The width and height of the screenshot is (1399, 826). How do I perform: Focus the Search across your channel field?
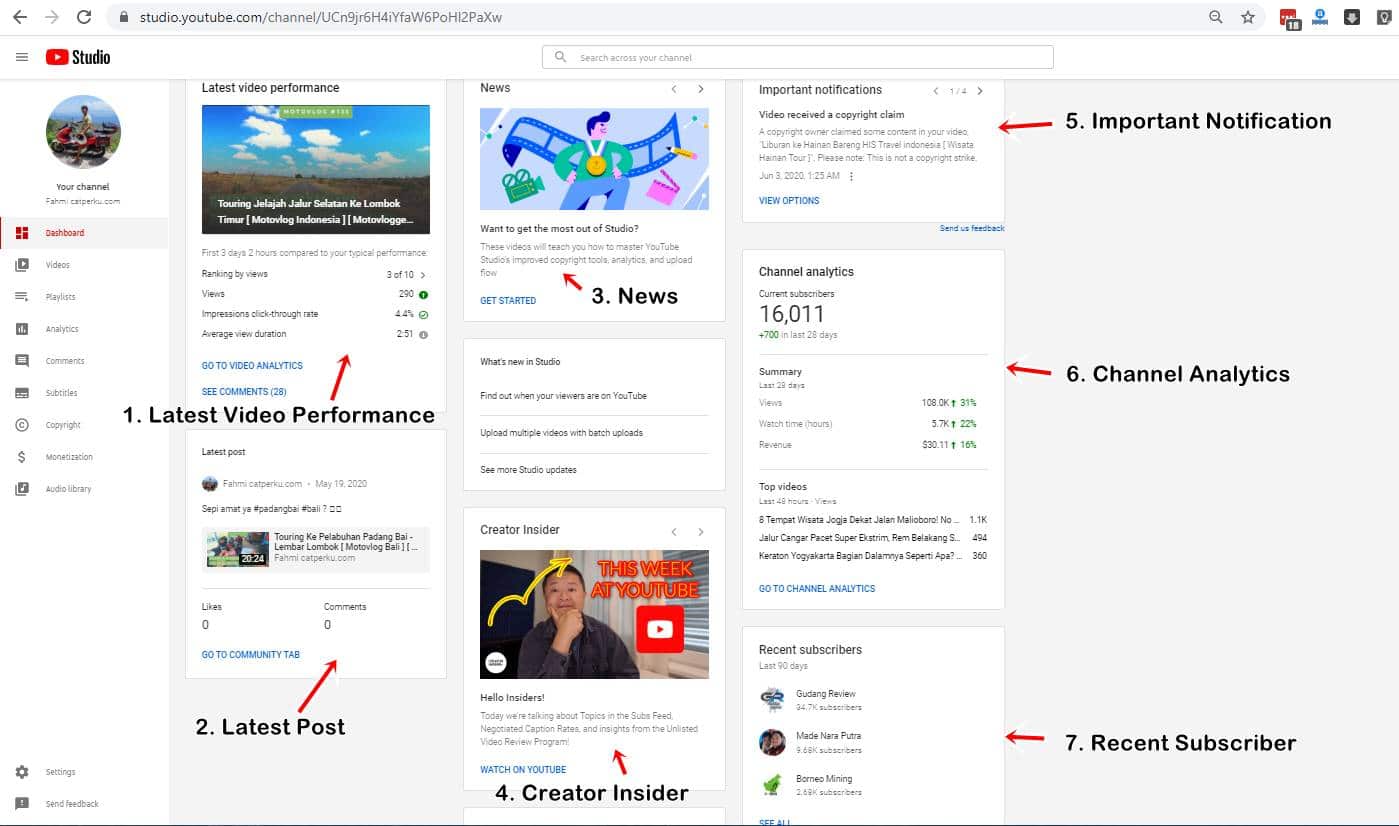point(797,57)
